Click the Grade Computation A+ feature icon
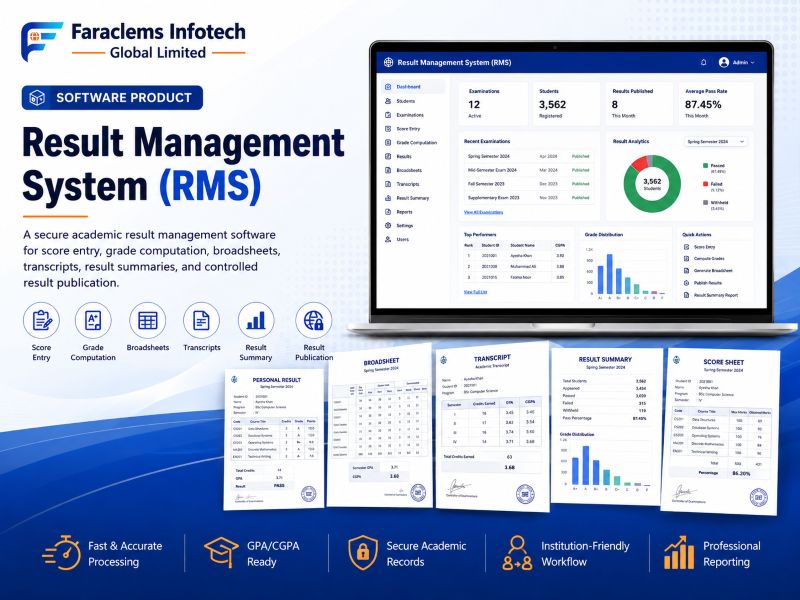The image size is (800, 600). 93,320
